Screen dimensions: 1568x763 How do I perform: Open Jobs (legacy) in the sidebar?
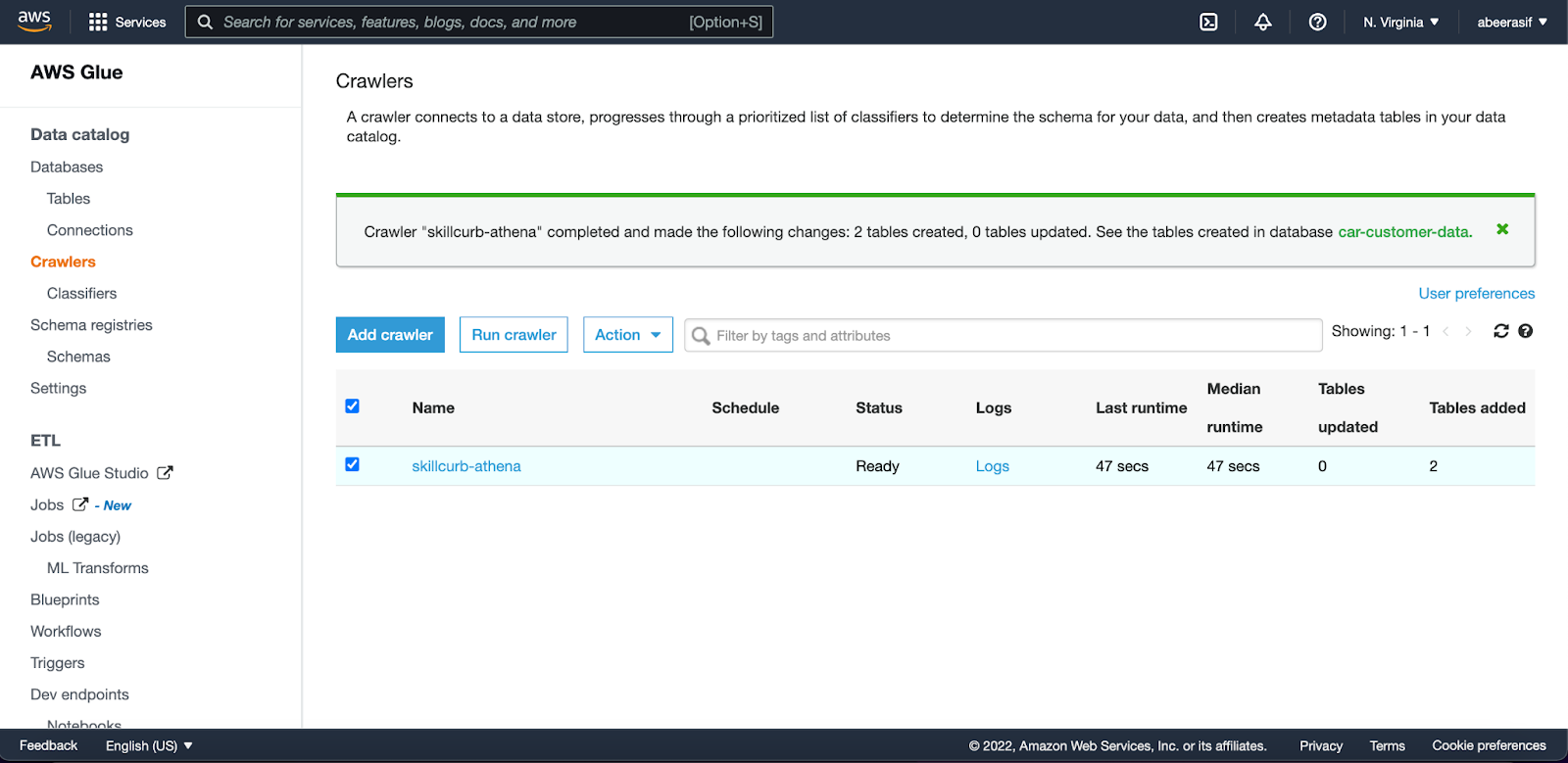[x=75, y=537]
